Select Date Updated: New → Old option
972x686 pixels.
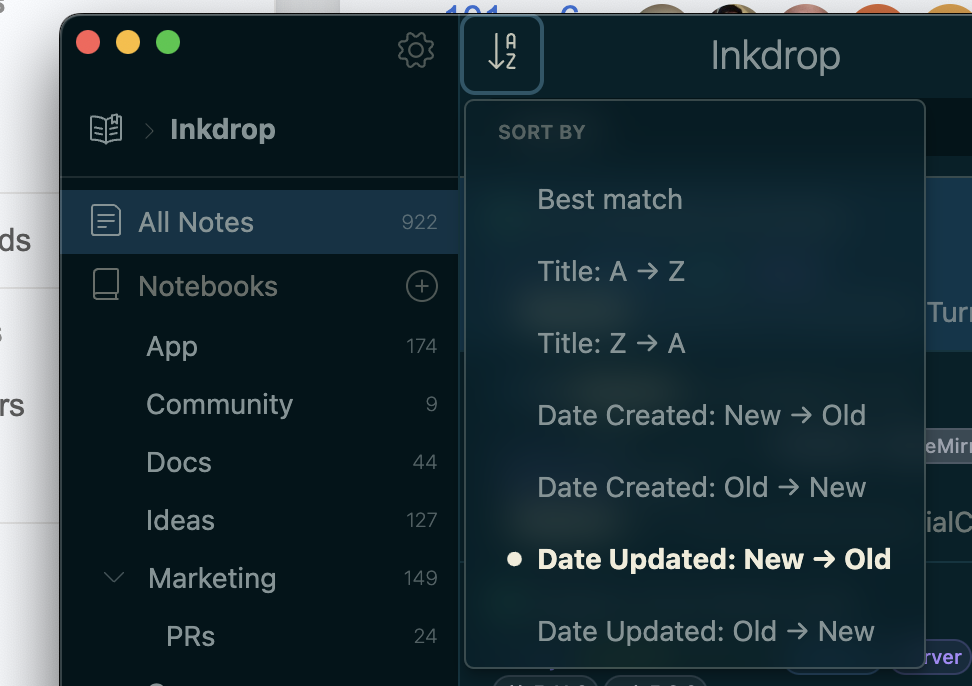(694, 559)
